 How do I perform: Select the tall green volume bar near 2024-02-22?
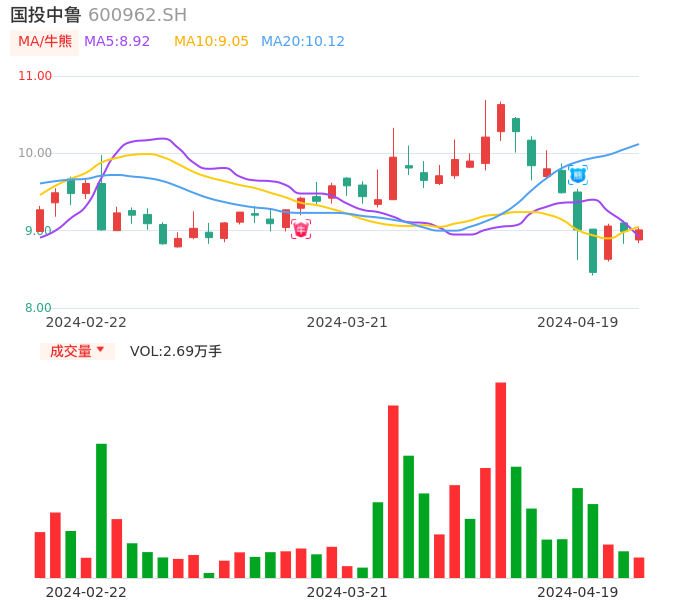101,510
